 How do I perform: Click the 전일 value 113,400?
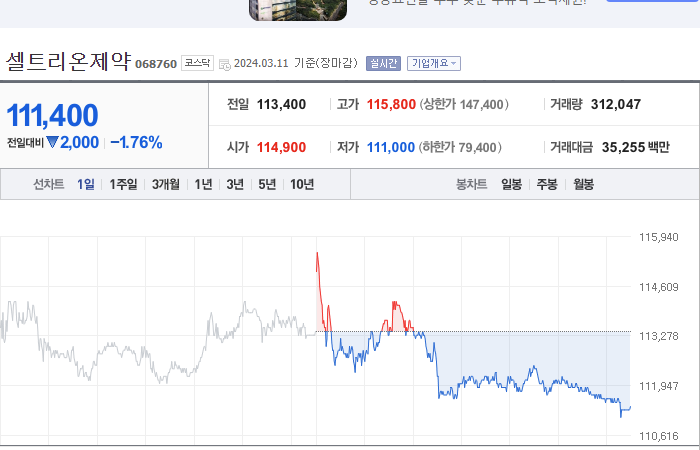tap(281, 104)
